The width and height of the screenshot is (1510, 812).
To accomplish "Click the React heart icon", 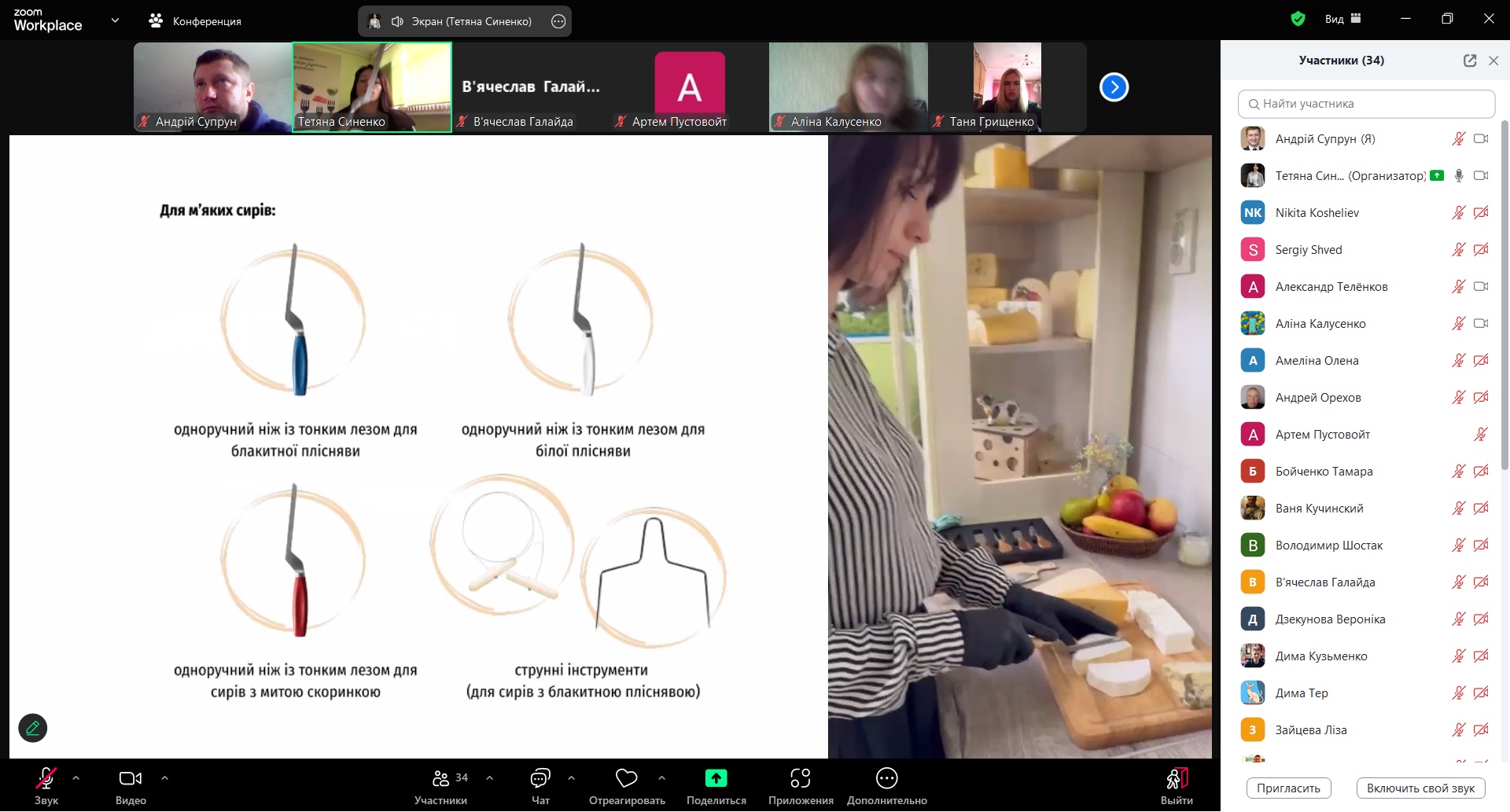I will coord(626,778).
